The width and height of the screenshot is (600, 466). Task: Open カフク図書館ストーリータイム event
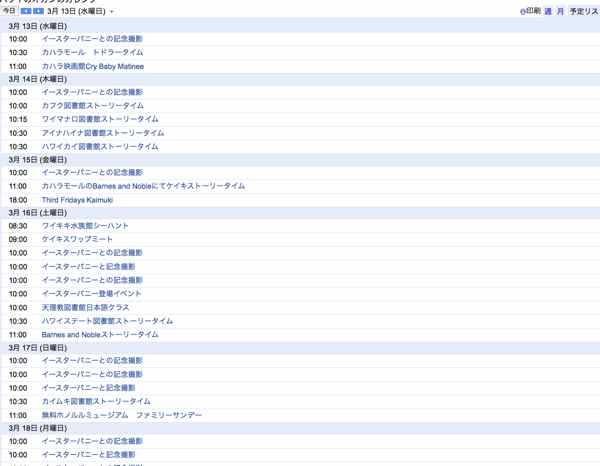point(93,105)
